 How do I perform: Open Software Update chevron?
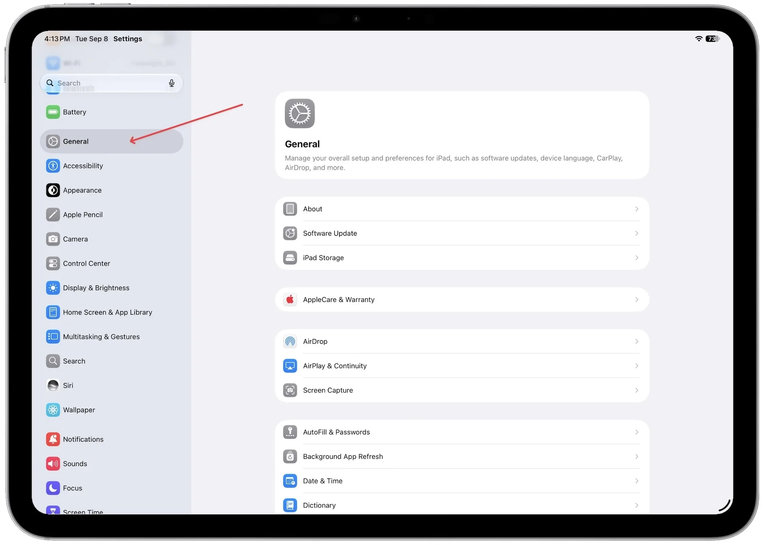[637, 234]
